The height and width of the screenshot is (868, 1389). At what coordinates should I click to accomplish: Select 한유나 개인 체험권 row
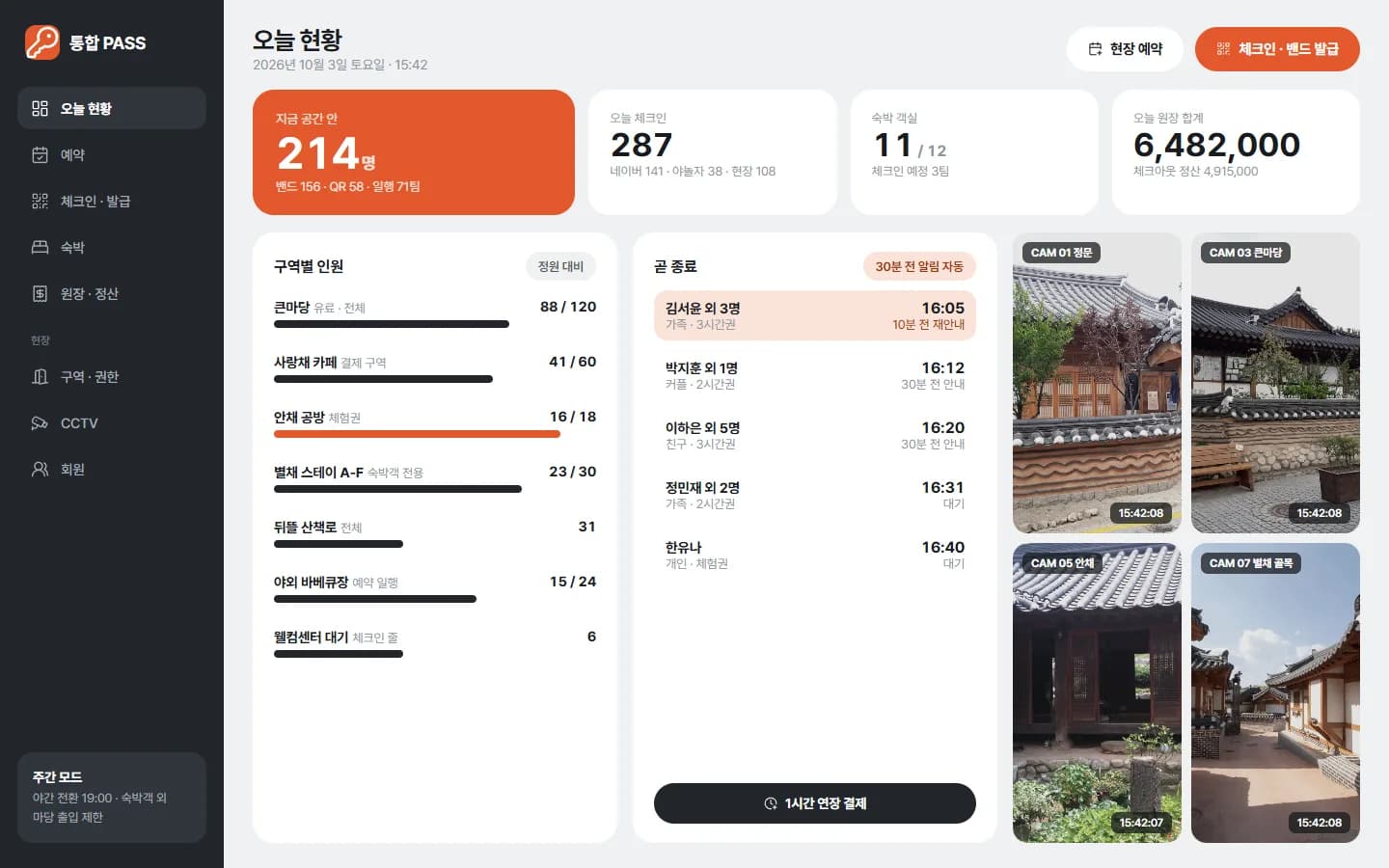point(815,555)
